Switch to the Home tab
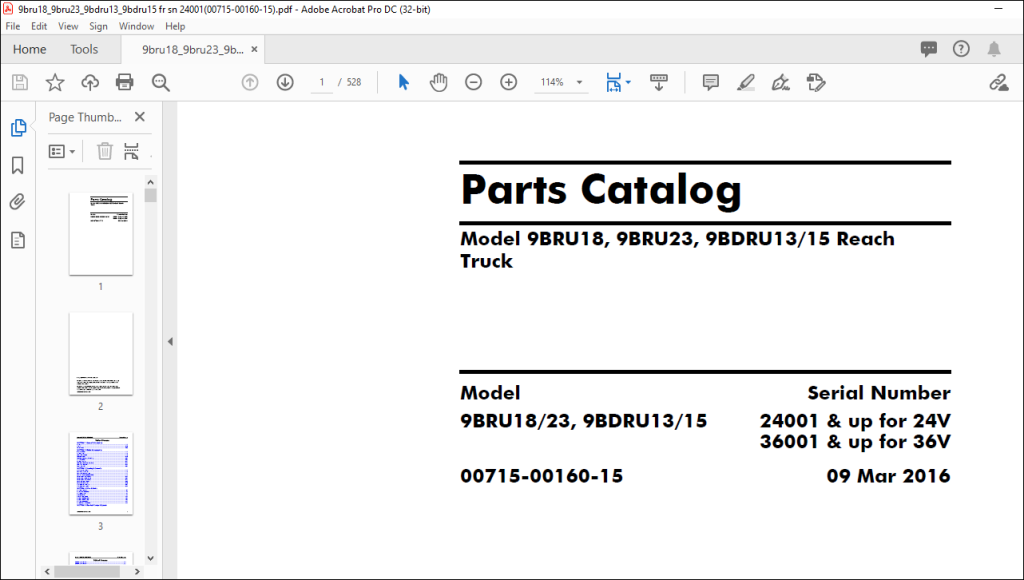The width and height of the screenshot is (1024, 580). 29,49
